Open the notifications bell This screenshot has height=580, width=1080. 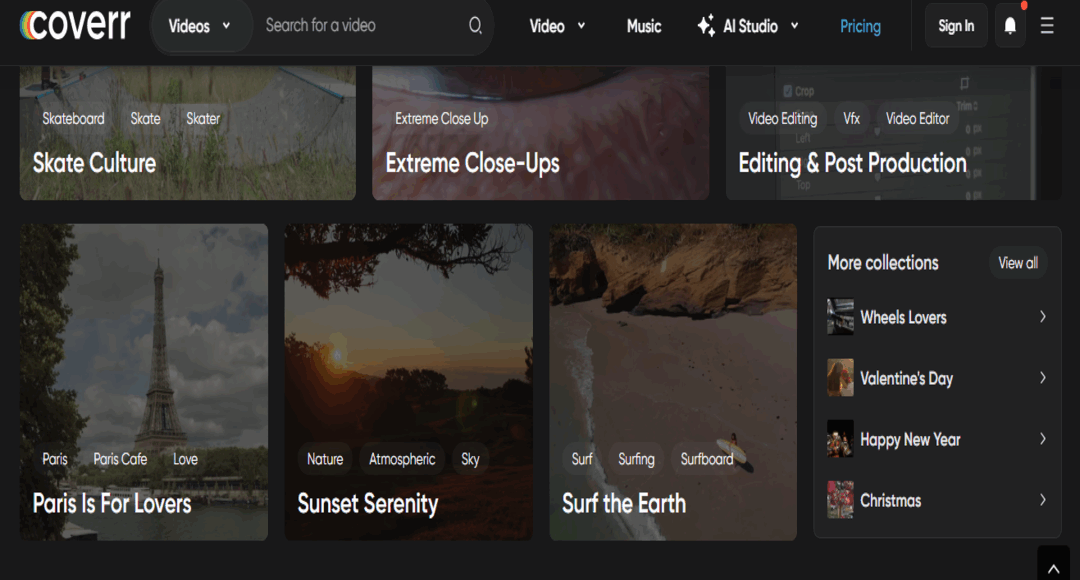pyautogui.click(x=1010, y=27)
